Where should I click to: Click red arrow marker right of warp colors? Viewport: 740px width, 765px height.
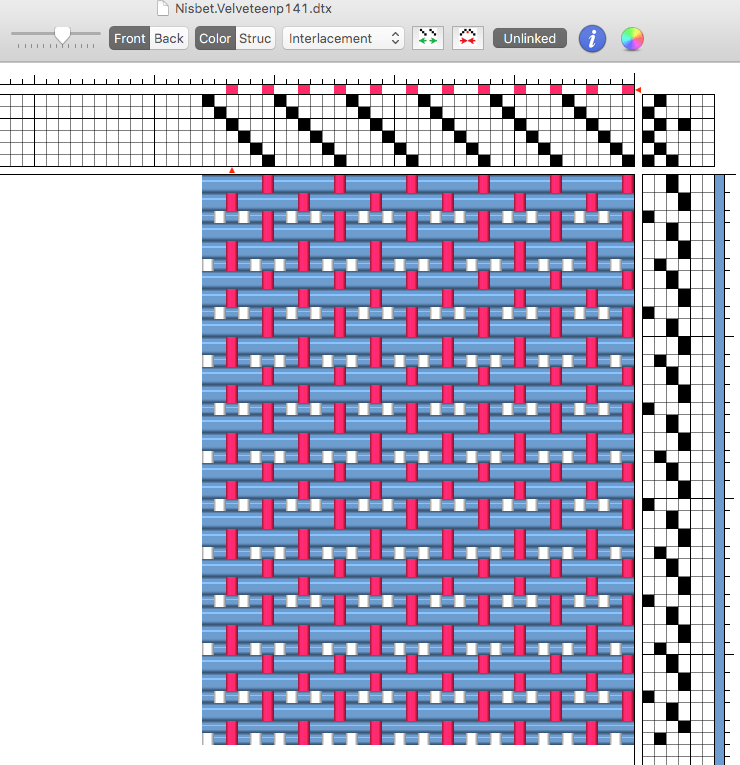coord(638,90)
